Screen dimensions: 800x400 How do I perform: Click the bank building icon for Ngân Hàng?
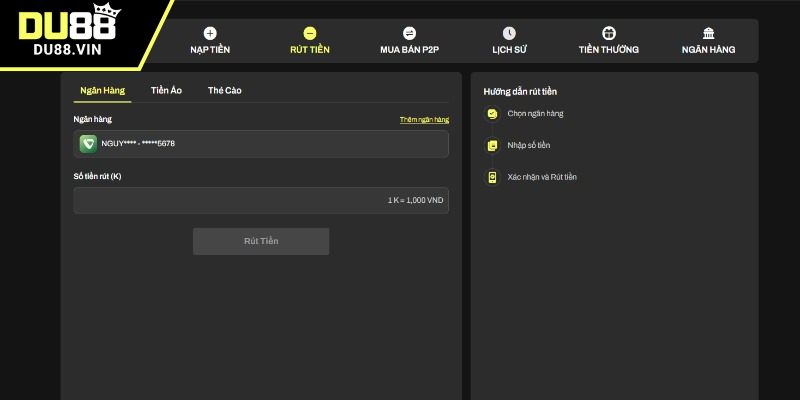click(x=708, y=33)
